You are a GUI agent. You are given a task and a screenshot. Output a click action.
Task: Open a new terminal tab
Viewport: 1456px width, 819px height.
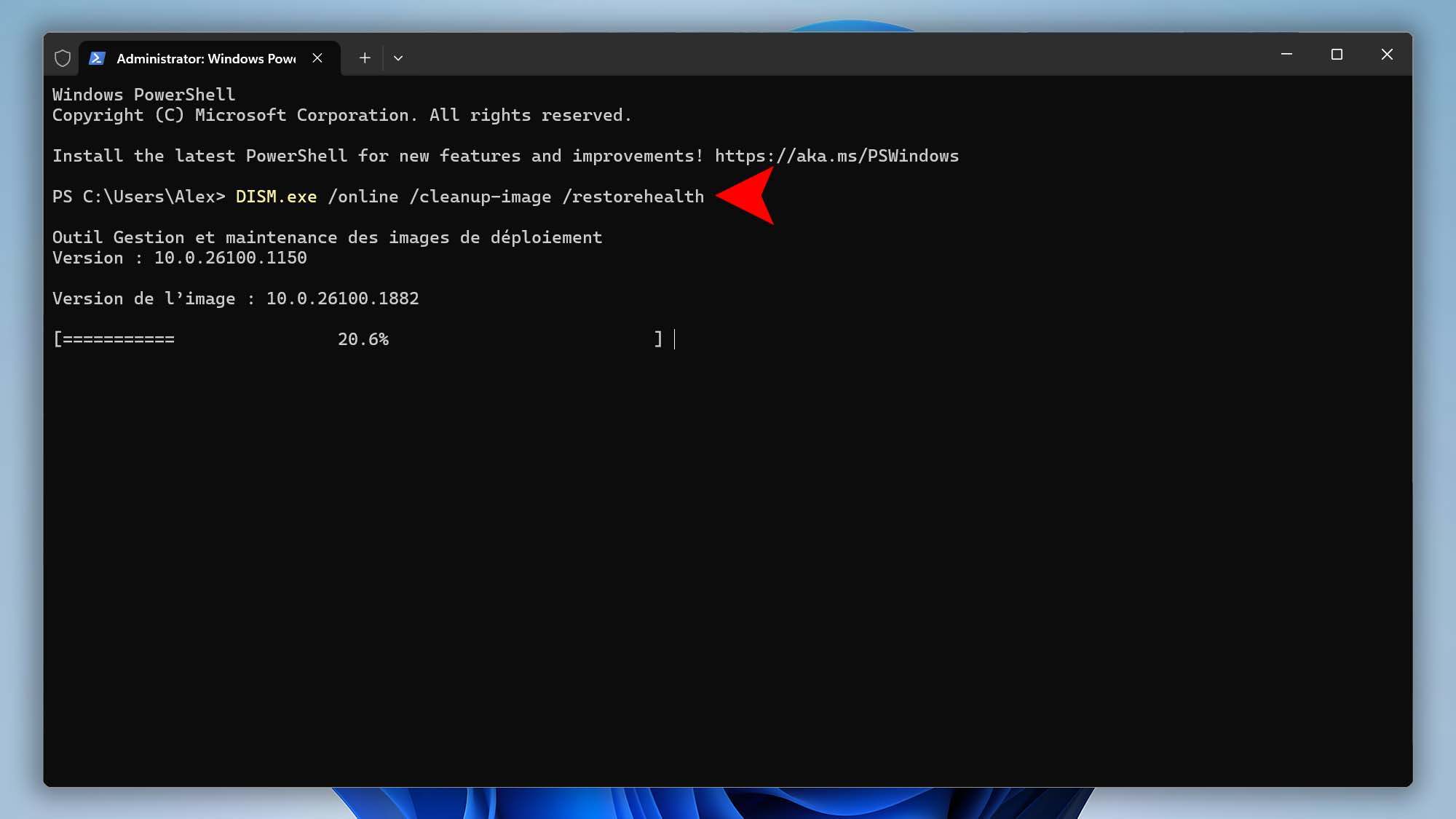(x=365, y=58)
